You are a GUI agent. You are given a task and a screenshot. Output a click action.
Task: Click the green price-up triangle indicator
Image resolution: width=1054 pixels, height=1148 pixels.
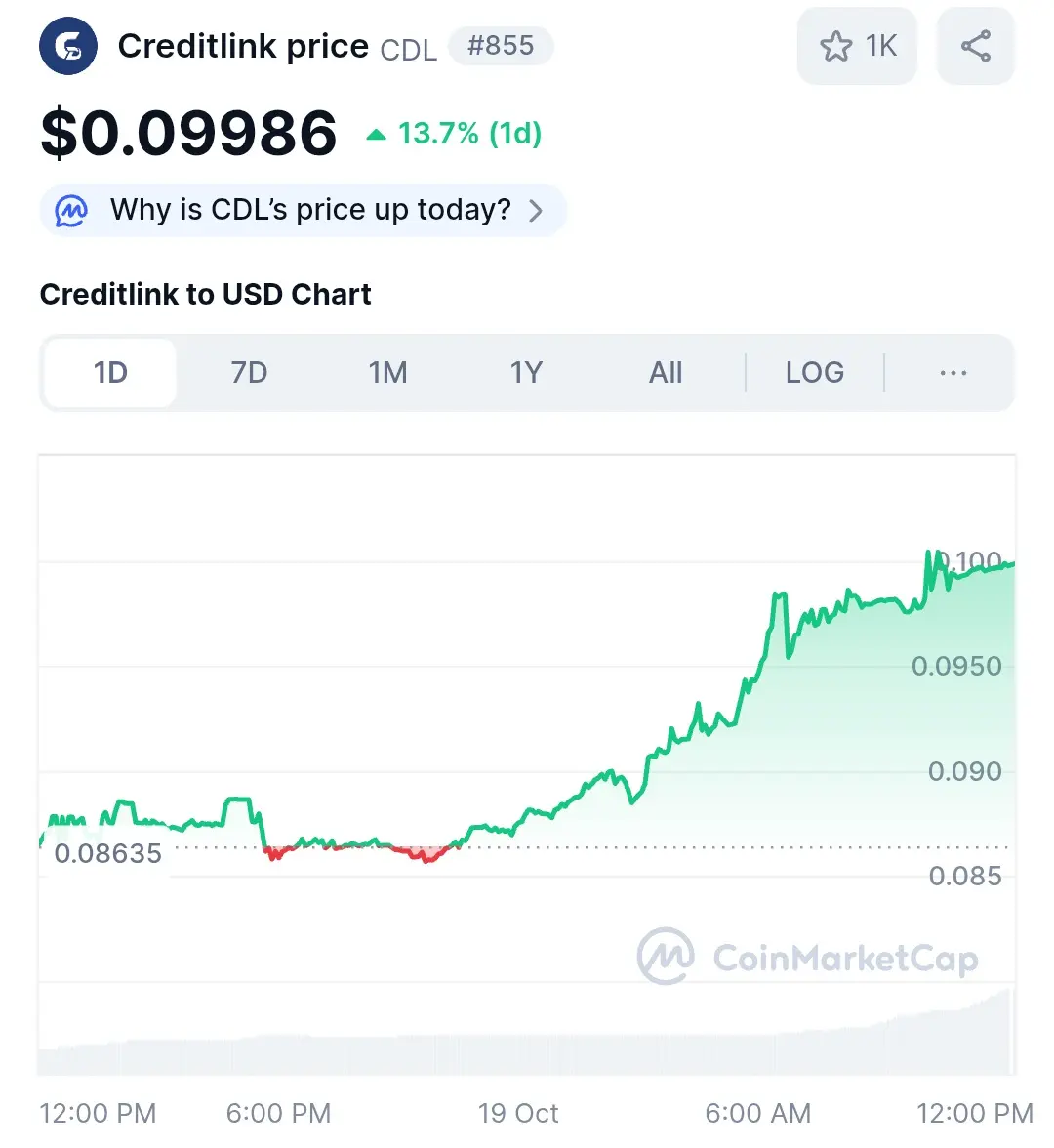[376, 134]
